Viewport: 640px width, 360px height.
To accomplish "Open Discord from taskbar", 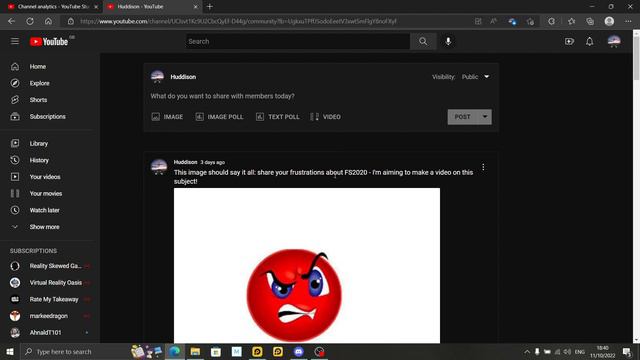I will pyautogui.click(x=299, y=351).
